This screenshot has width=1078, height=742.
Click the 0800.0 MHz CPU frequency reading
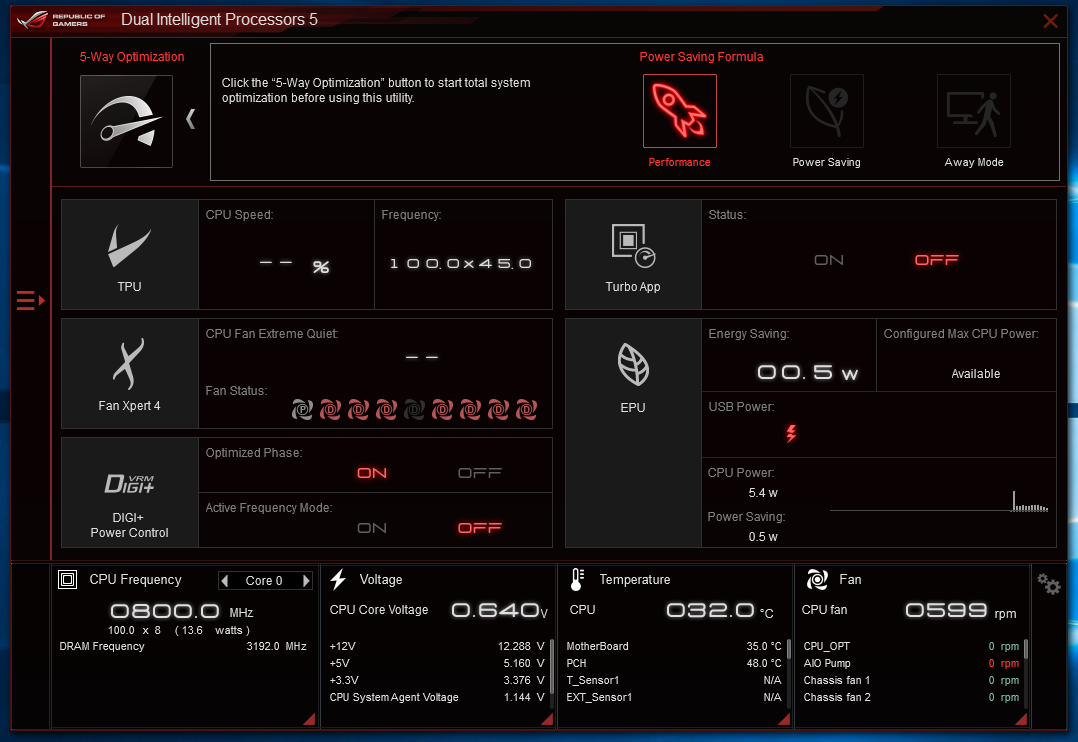click(182, 611)
